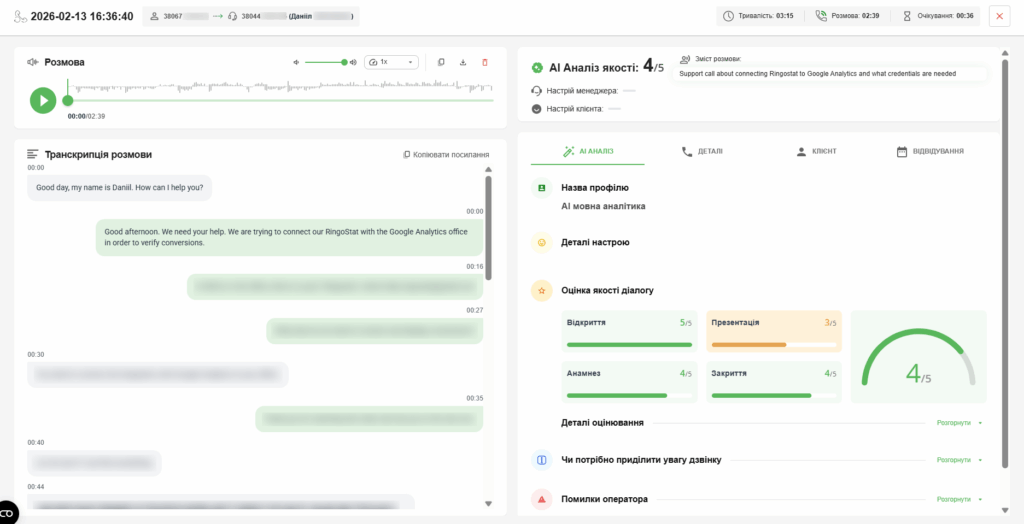Click the loud-volume speaker icon

[353, 62]
